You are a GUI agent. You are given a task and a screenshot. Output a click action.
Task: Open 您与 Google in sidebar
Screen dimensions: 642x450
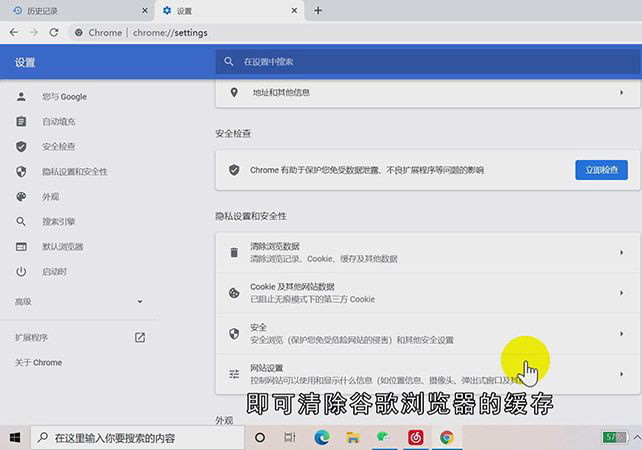tap(64, 97)
